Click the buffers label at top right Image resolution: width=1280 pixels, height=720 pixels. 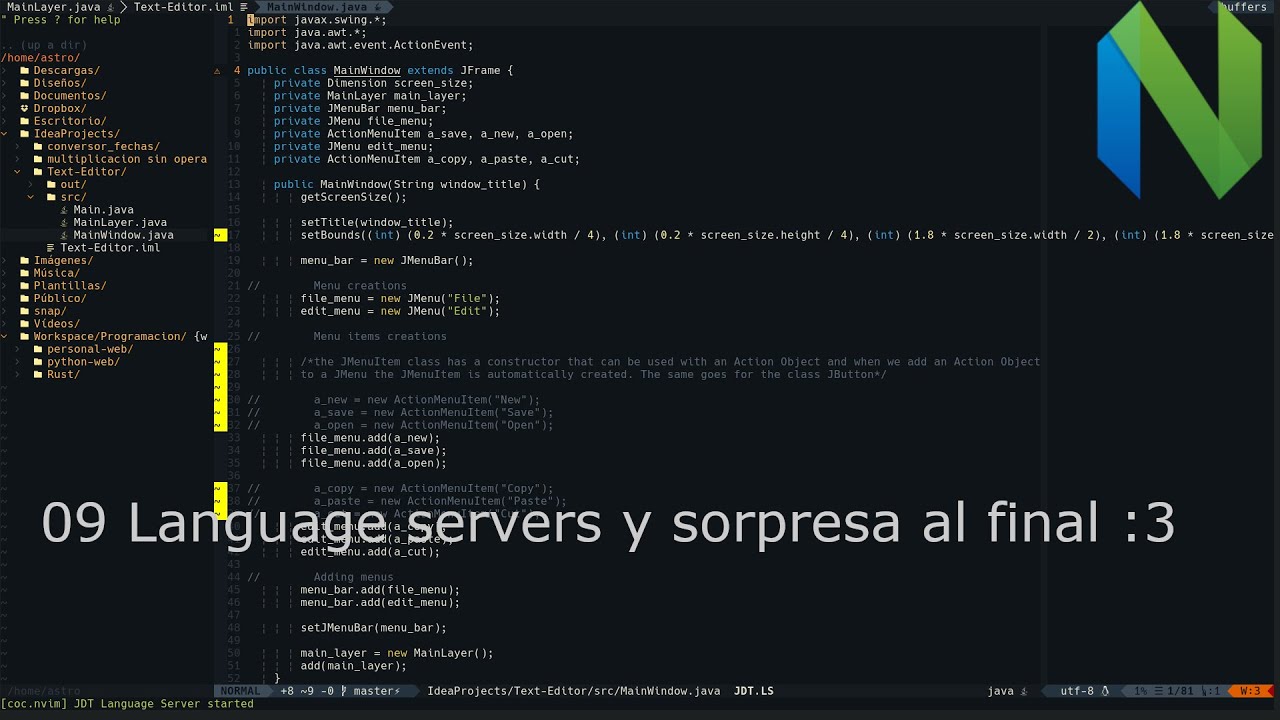pos(1242,7)
